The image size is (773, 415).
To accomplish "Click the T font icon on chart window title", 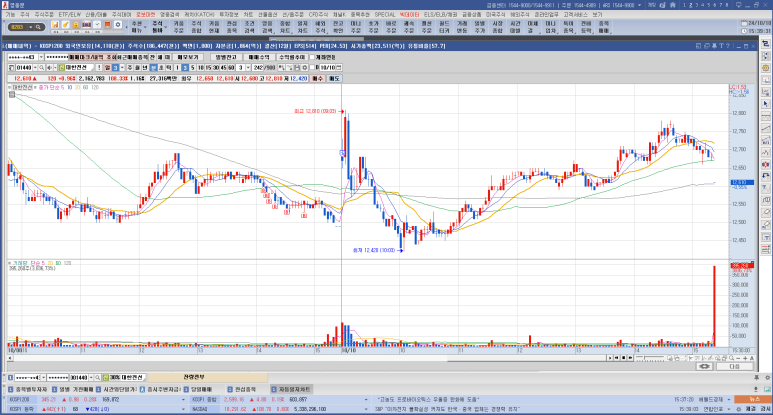I will pos(721,46).
